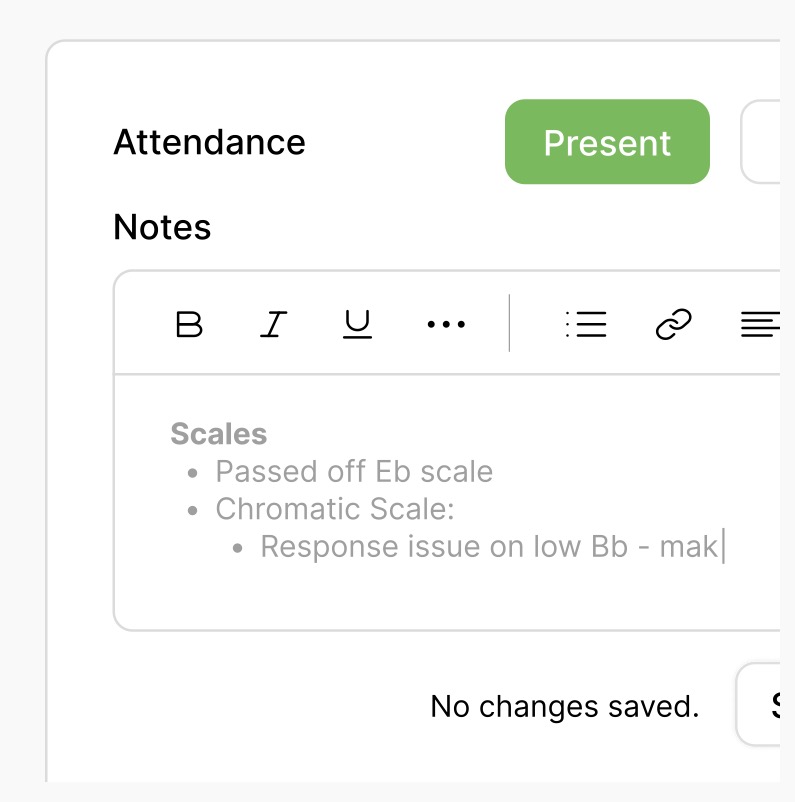Insert a hyperlink using the link icon
This screenshot has height=802, width=795.
point(674,323)
